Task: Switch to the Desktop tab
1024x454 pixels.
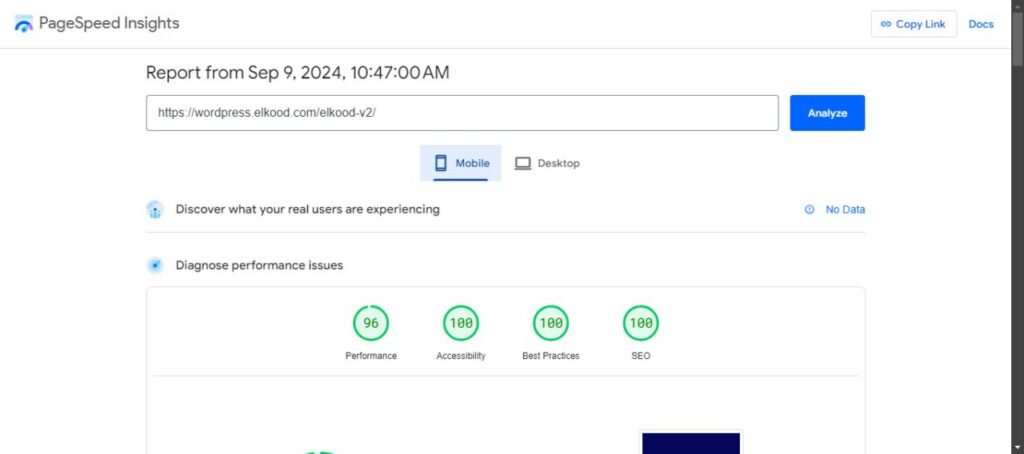Action: click(x=547, y=163)
